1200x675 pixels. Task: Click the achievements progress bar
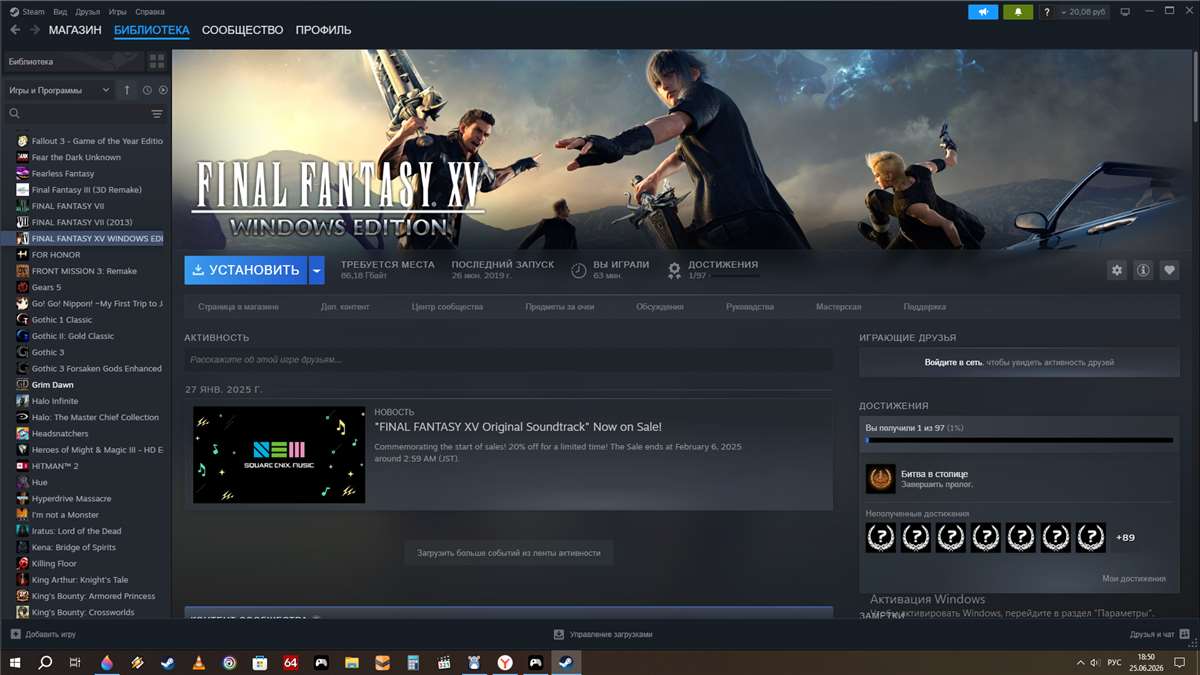1019,440
